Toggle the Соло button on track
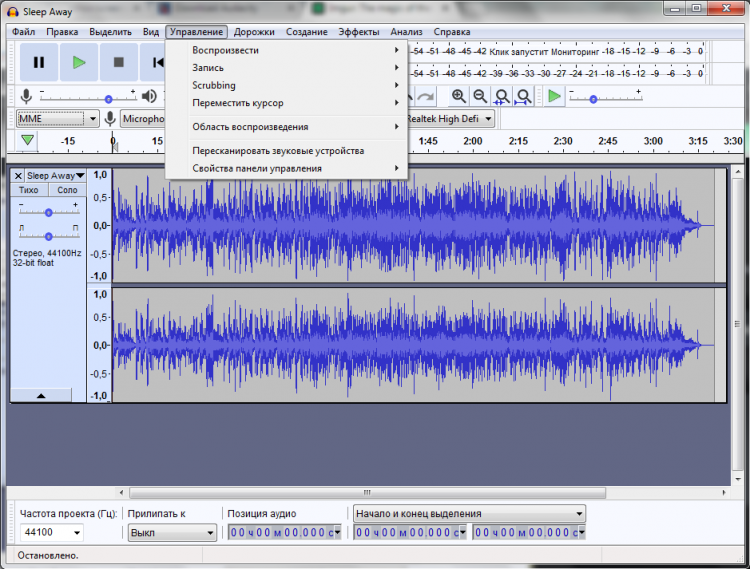The height and width of the screenshot is (569, 750). (x=67, y=190)
